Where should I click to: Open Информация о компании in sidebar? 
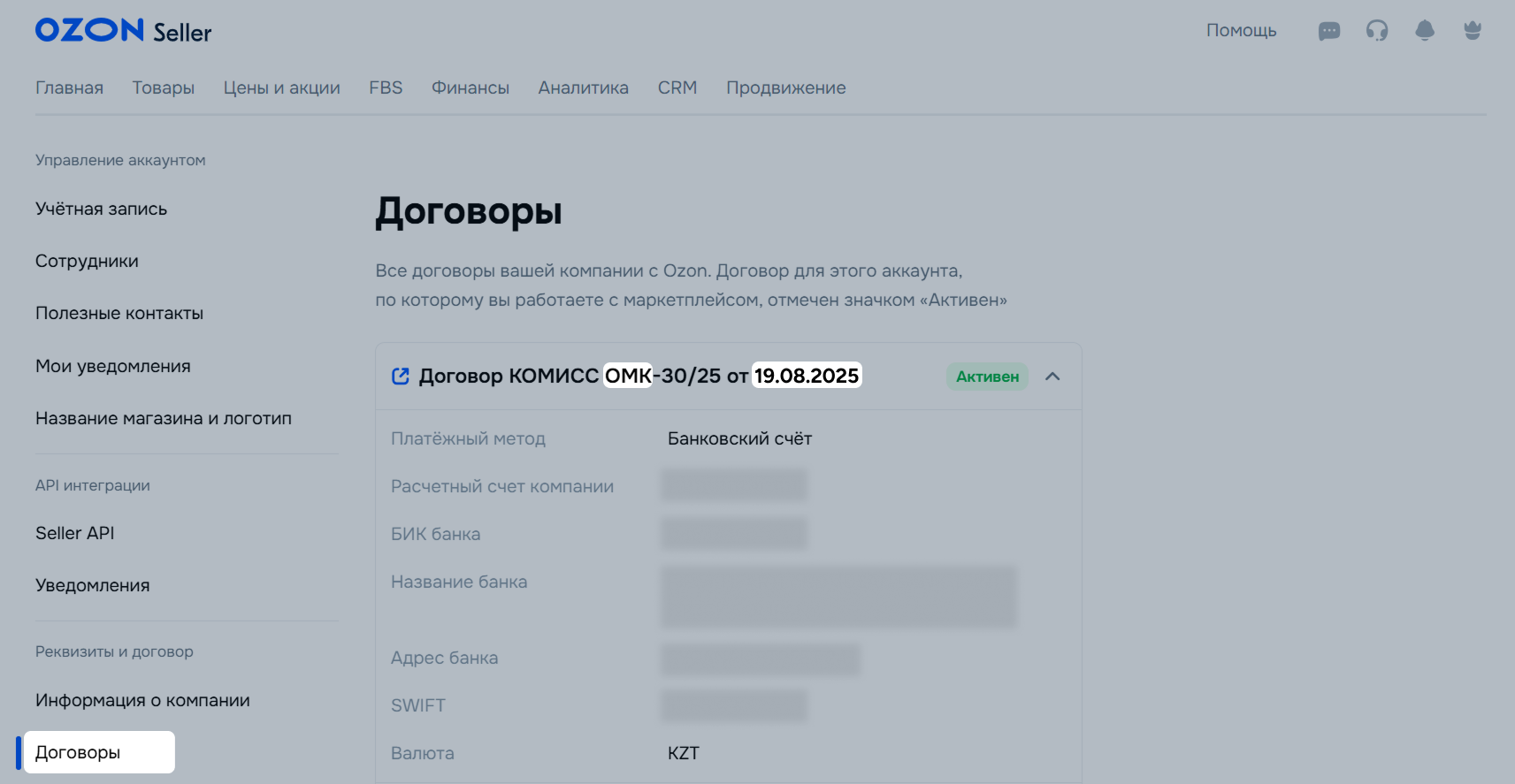(142, 701)
